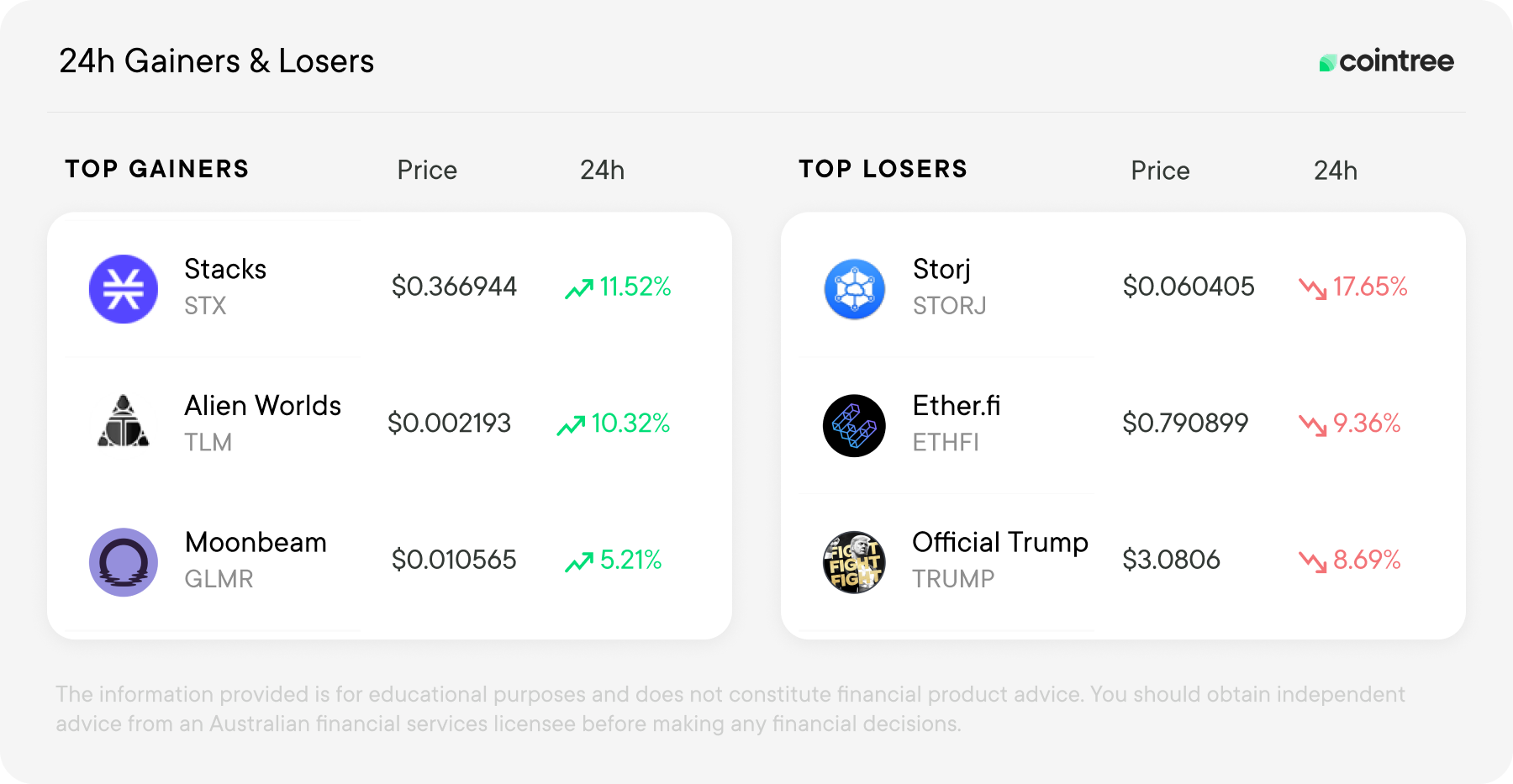Viewport: 1513px width, 784px height.
Task: Open the Official Trump coin name link
Action: [1000, 543]
